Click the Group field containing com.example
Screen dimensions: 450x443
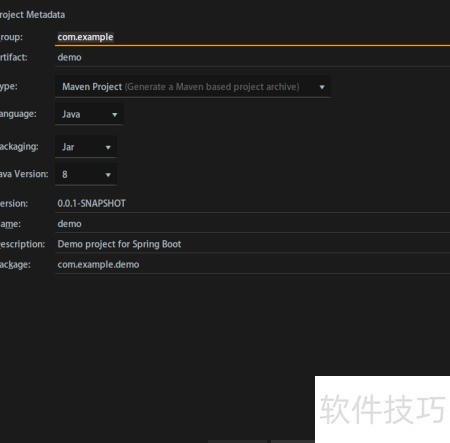pyautogui.click(x=252, y=37)
